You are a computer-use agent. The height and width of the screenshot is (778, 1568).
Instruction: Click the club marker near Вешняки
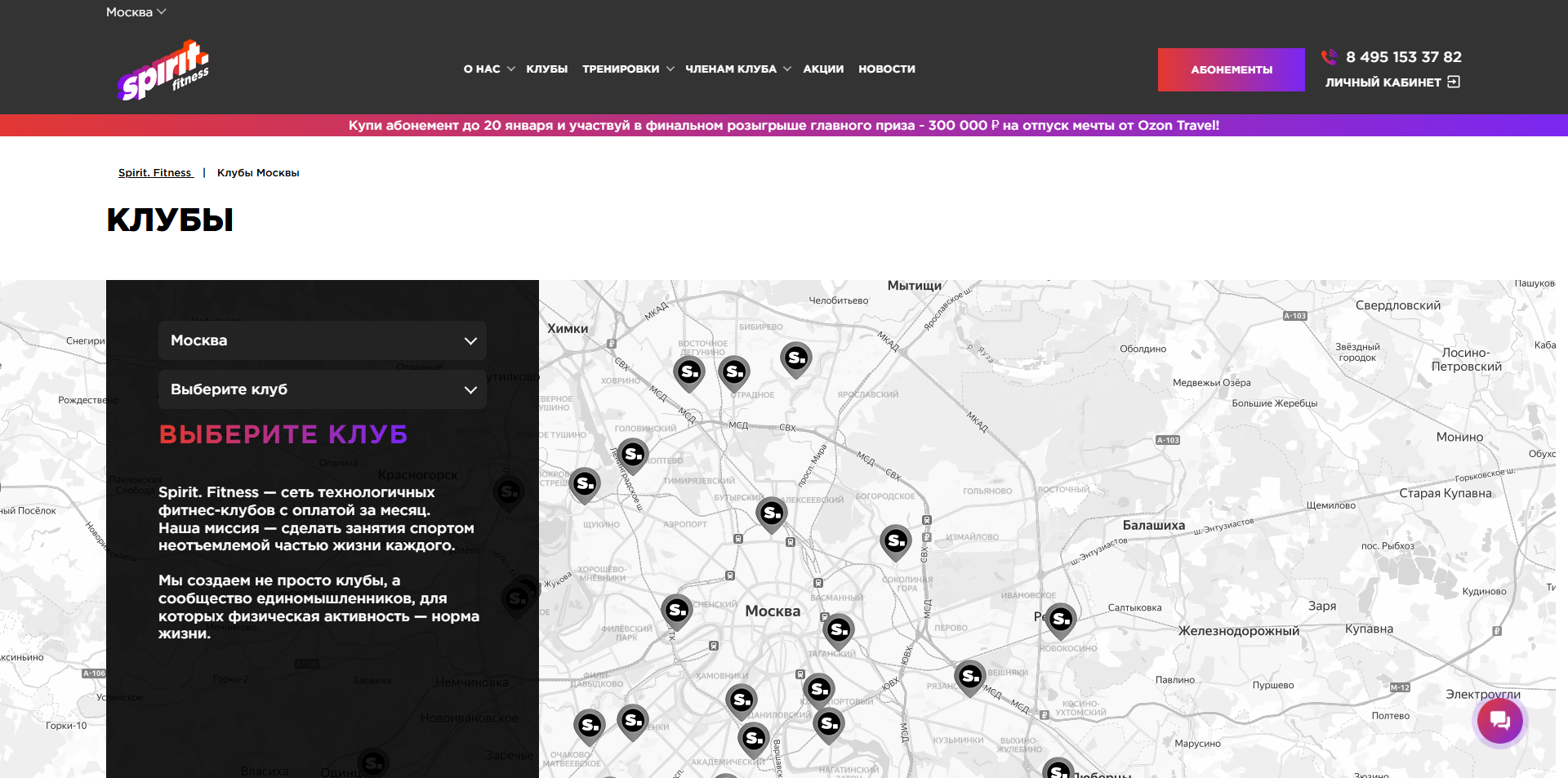[969, 676]
